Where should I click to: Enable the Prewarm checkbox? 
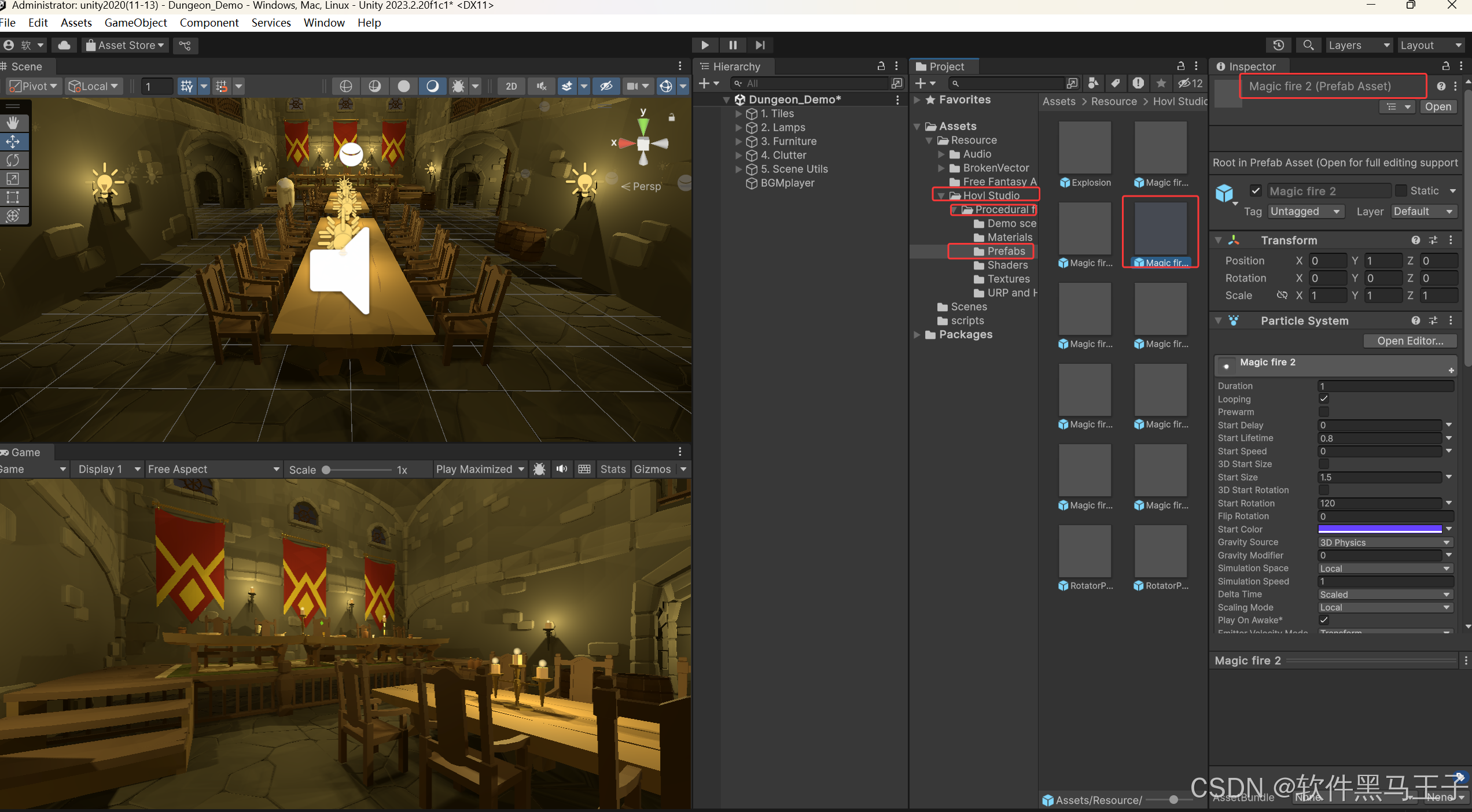click(1323, 412)
